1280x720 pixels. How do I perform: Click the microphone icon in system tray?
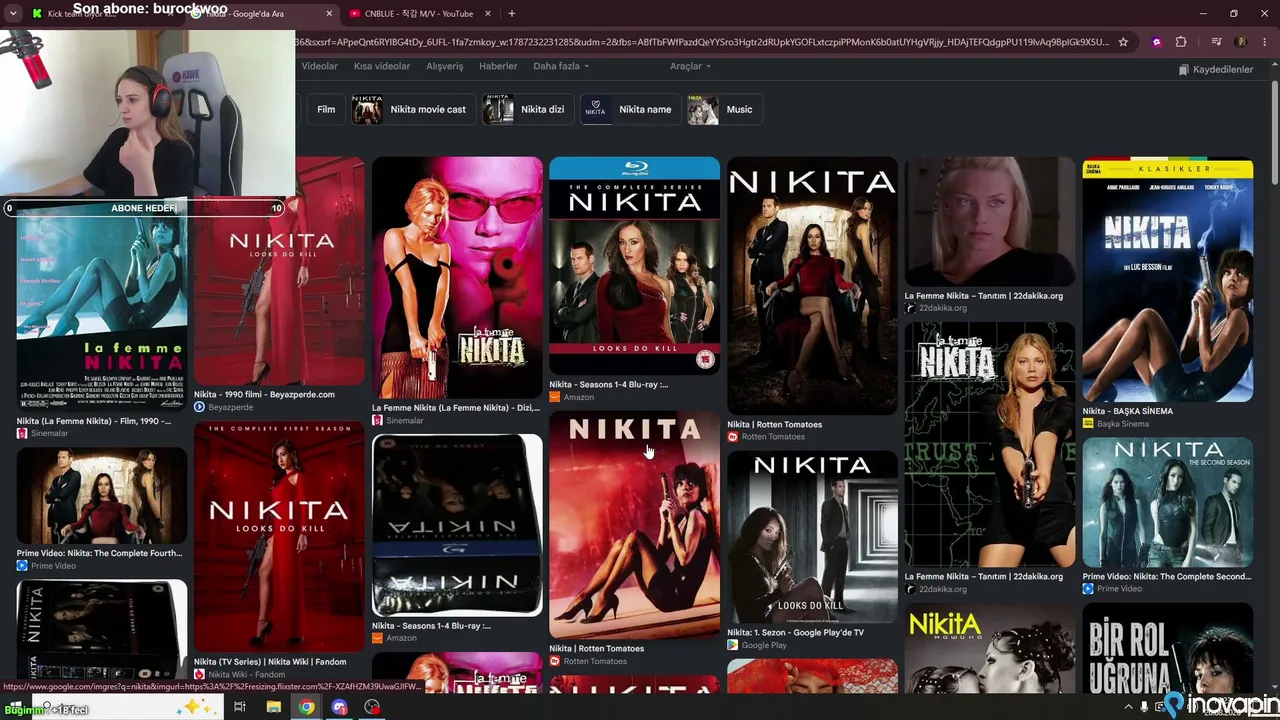[1144, 707]
